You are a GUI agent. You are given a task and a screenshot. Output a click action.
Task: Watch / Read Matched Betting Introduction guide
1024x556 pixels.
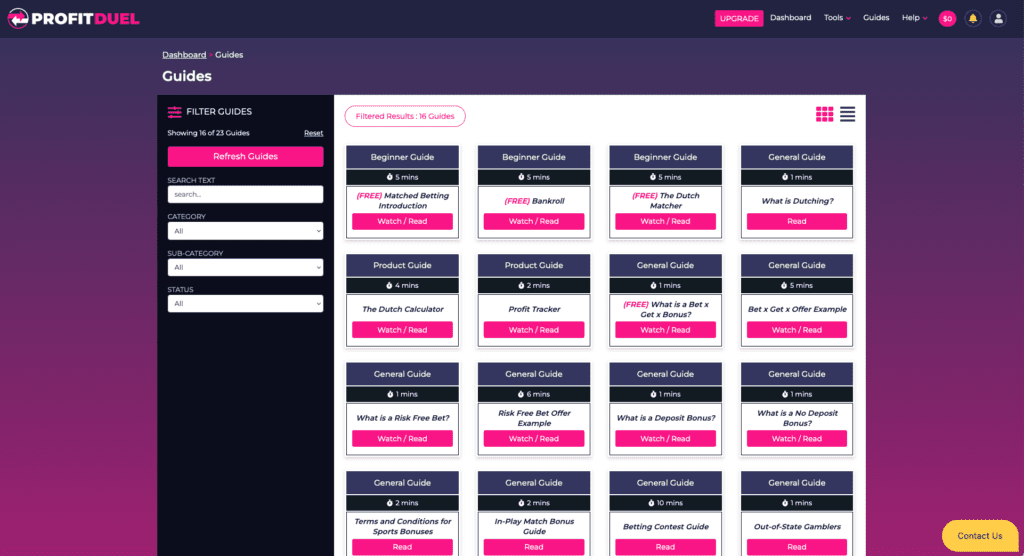[x=402, y=221]
